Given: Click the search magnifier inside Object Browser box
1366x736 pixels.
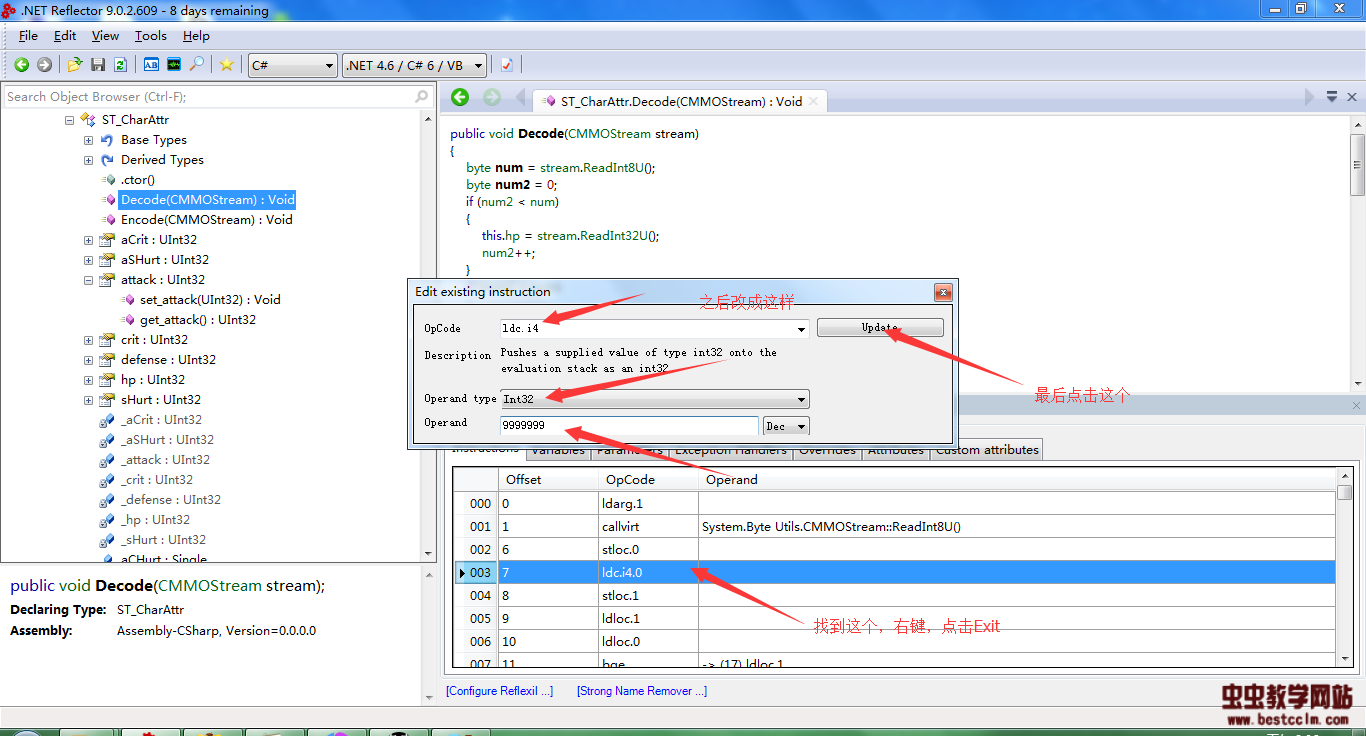Looking at the screenshot, I should [x=423, y=97].
